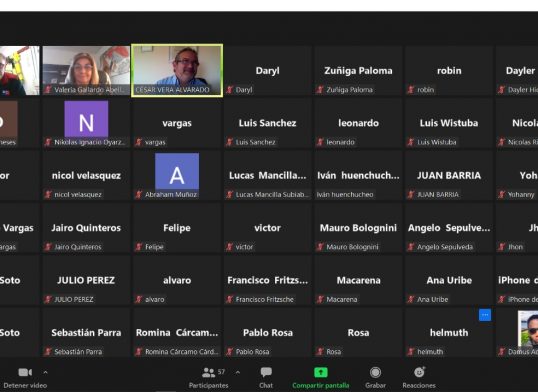
Task: Click the muted mic icon on Daryl tile
Action: click(x=230, y=90)
